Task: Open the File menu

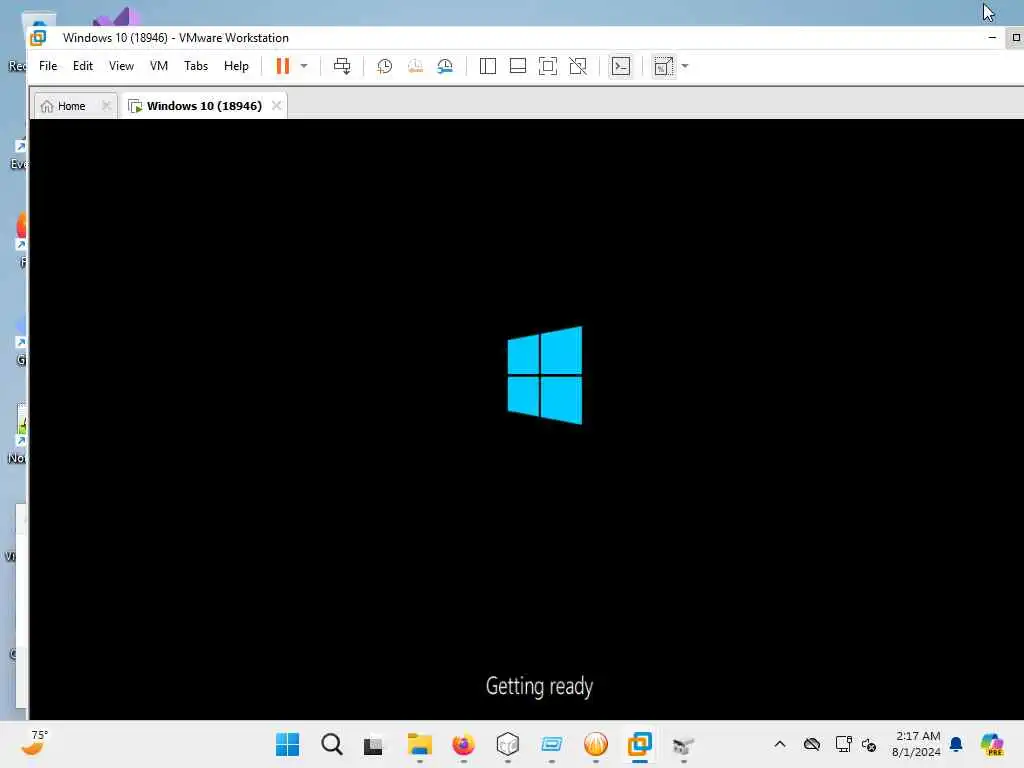Action: click(48, 66)
